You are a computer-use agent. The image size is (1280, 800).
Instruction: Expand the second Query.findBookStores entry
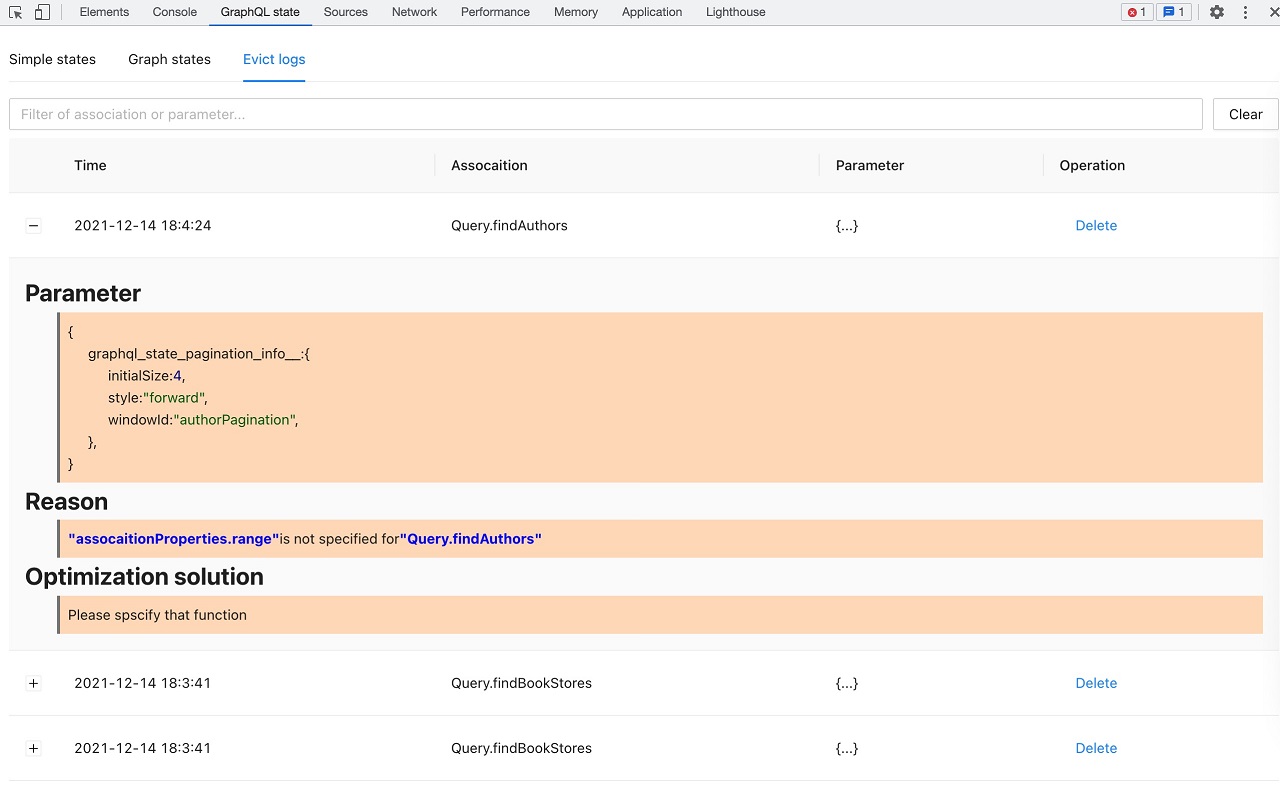34,748
